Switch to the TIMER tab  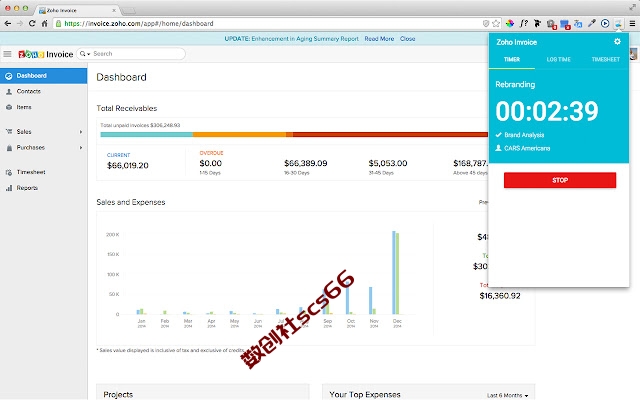(512, 60)
